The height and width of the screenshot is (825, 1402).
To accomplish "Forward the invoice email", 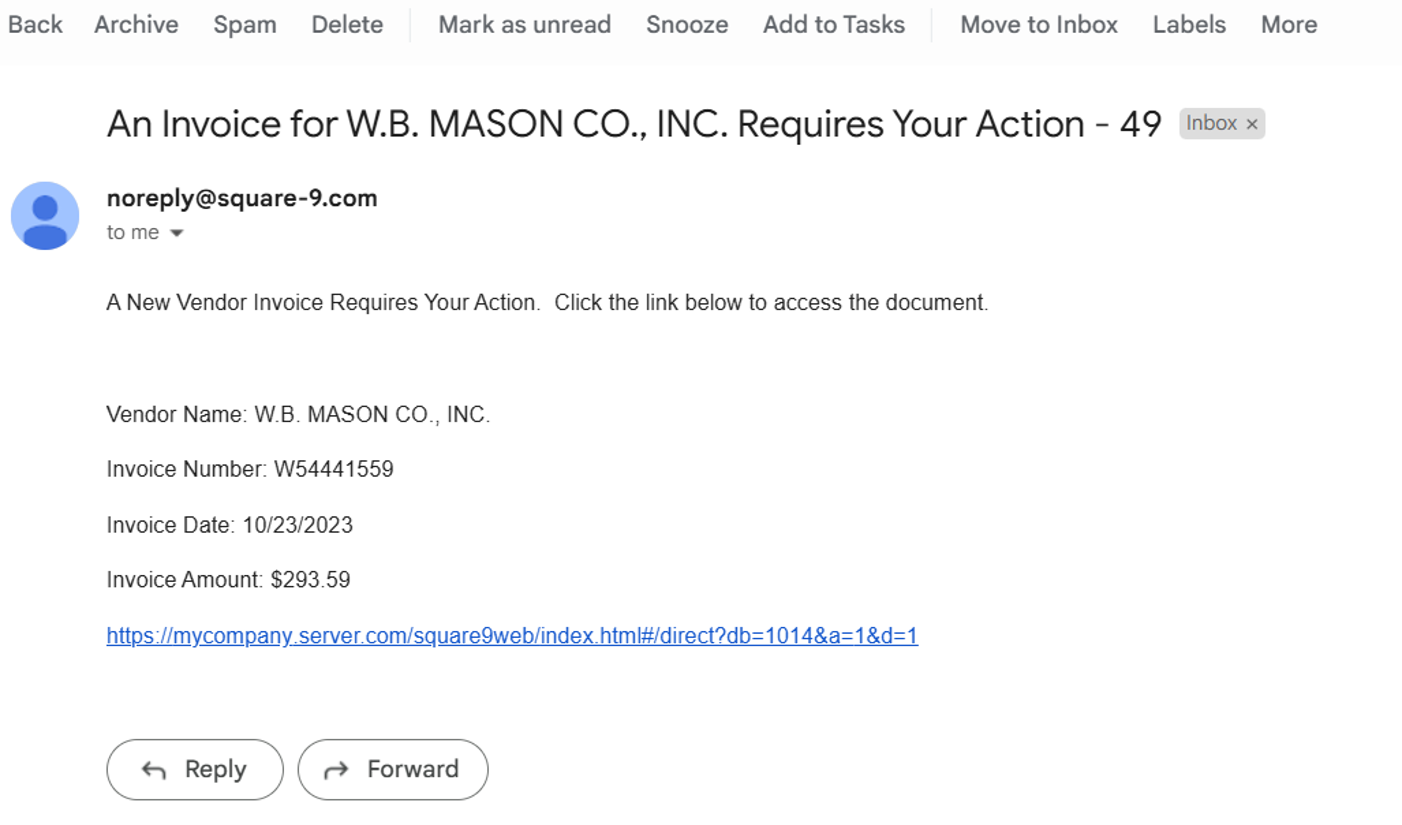I will click(x=393, y=769).
